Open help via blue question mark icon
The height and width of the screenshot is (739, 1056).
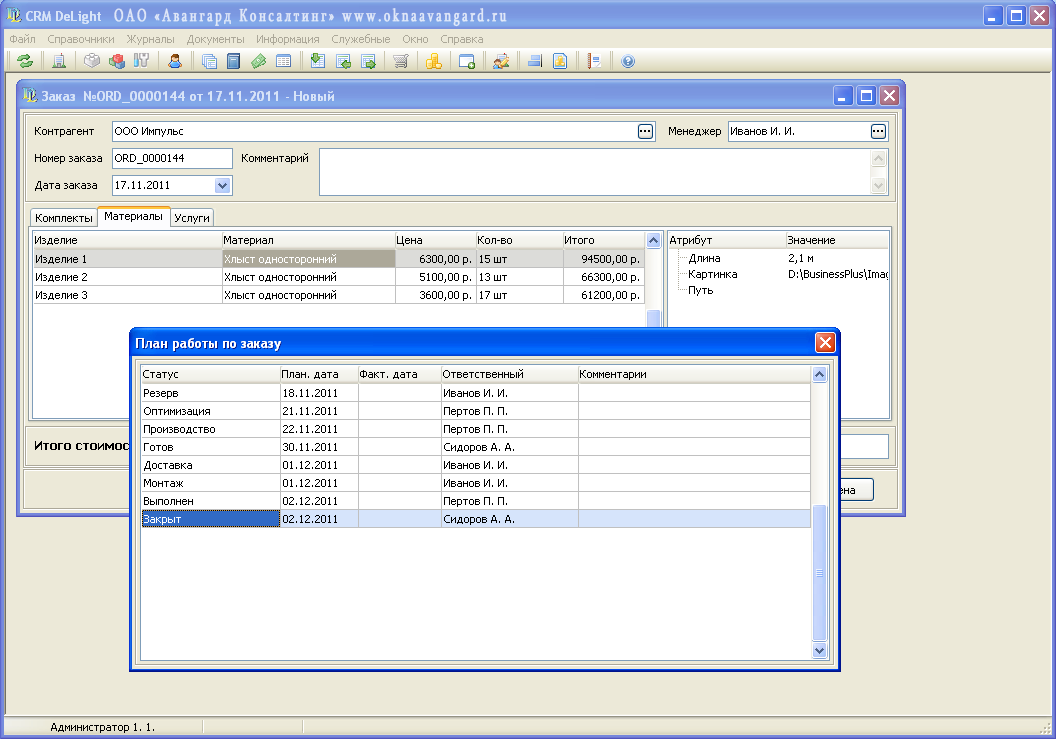click(x=628, y=61)
